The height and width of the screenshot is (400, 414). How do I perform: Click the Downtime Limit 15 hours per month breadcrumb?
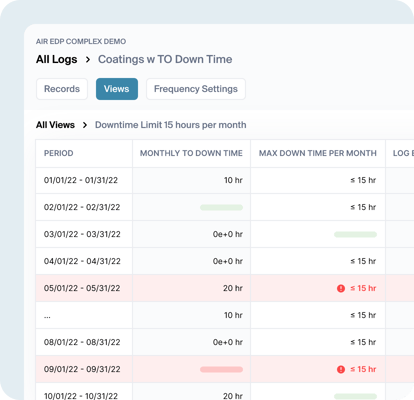(x=171, y=125)
